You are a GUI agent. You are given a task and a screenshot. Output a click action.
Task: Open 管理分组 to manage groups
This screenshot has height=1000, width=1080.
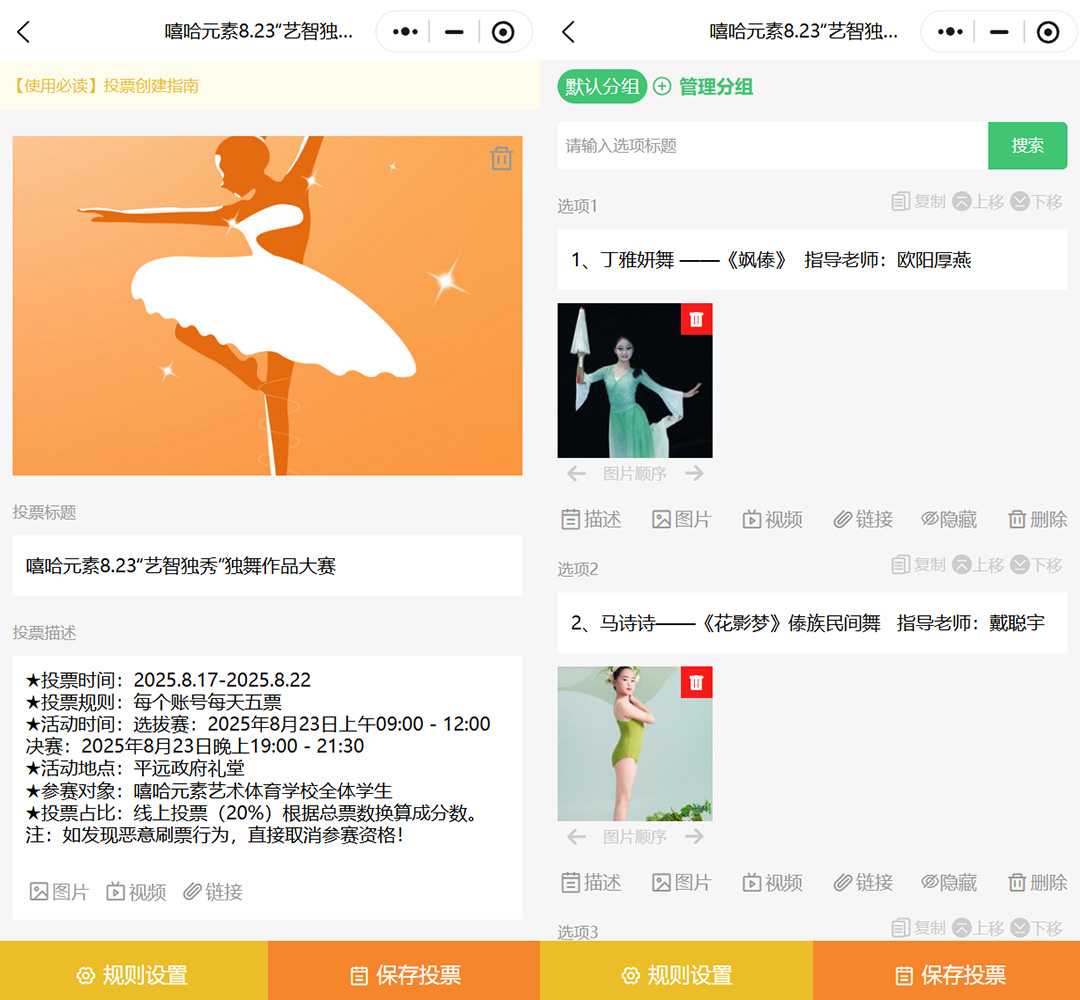(703, 87)
